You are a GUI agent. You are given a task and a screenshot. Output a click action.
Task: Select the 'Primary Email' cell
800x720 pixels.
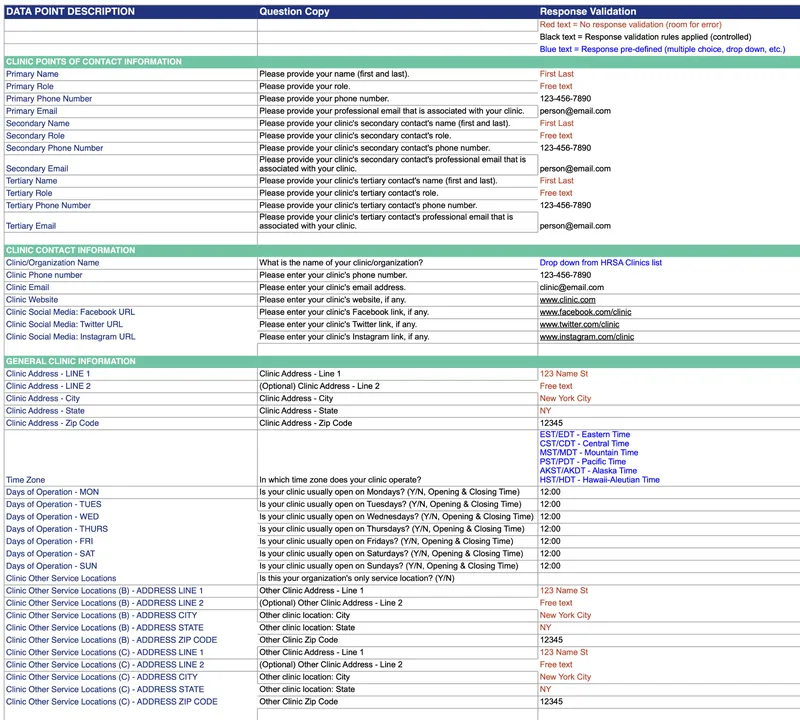(x=131, y=111)
